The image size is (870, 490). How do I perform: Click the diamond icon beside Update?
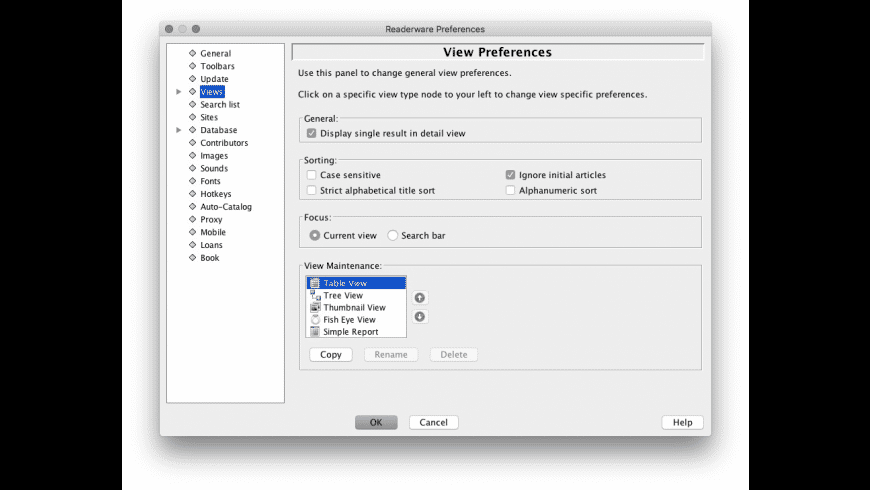click(x=193, y=79)
